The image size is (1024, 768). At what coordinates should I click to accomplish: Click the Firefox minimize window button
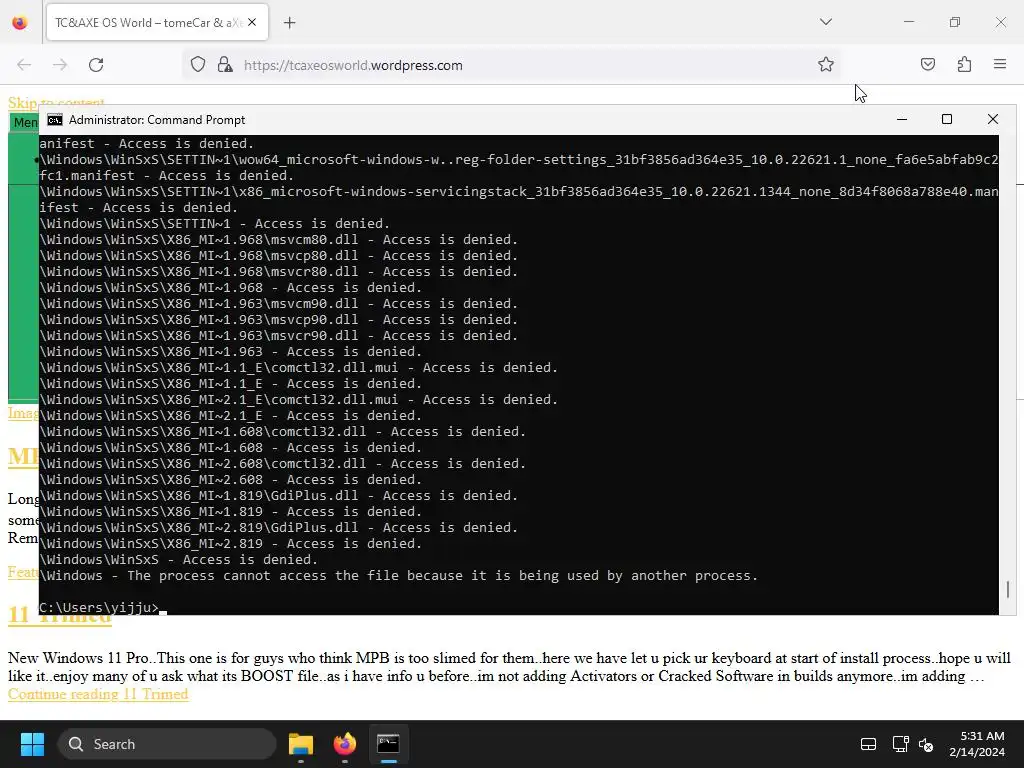tap(908, 22)
